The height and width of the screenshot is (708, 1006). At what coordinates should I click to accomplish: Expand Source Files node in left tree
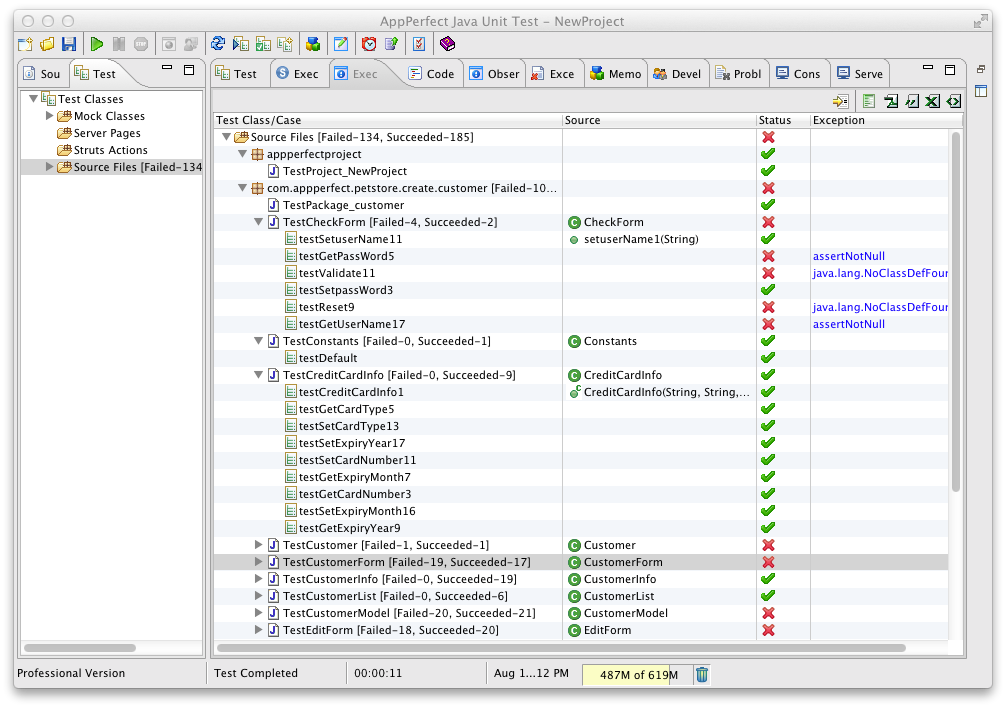coord(49,167)
